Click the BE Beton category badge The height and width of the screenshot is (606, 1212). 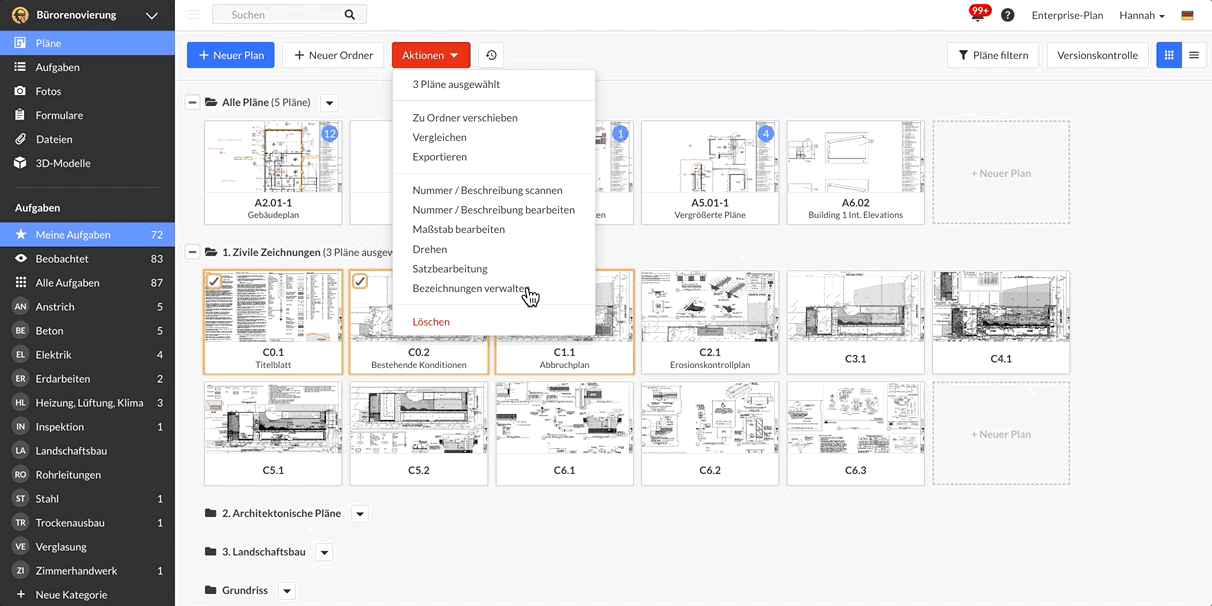(20, 331)
